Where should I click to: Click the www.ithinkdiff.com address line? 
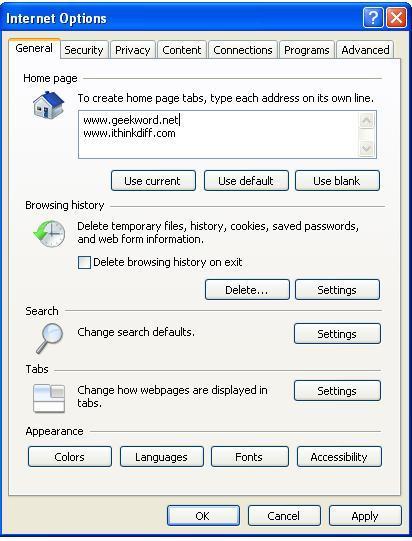point(129,133)
